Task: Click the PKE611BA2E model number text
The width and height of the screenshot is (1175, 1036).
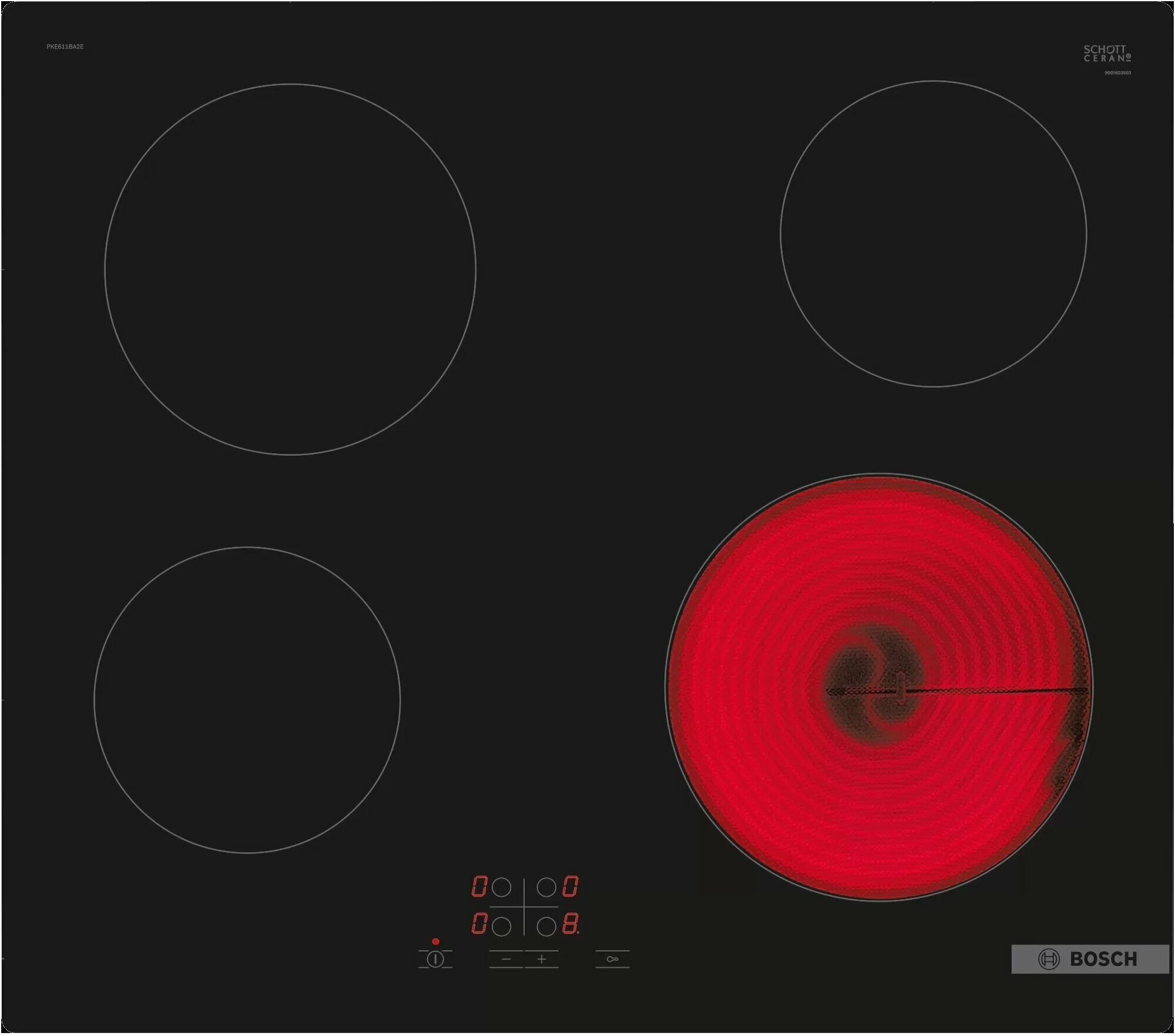Action: click(x=65, y=46)
